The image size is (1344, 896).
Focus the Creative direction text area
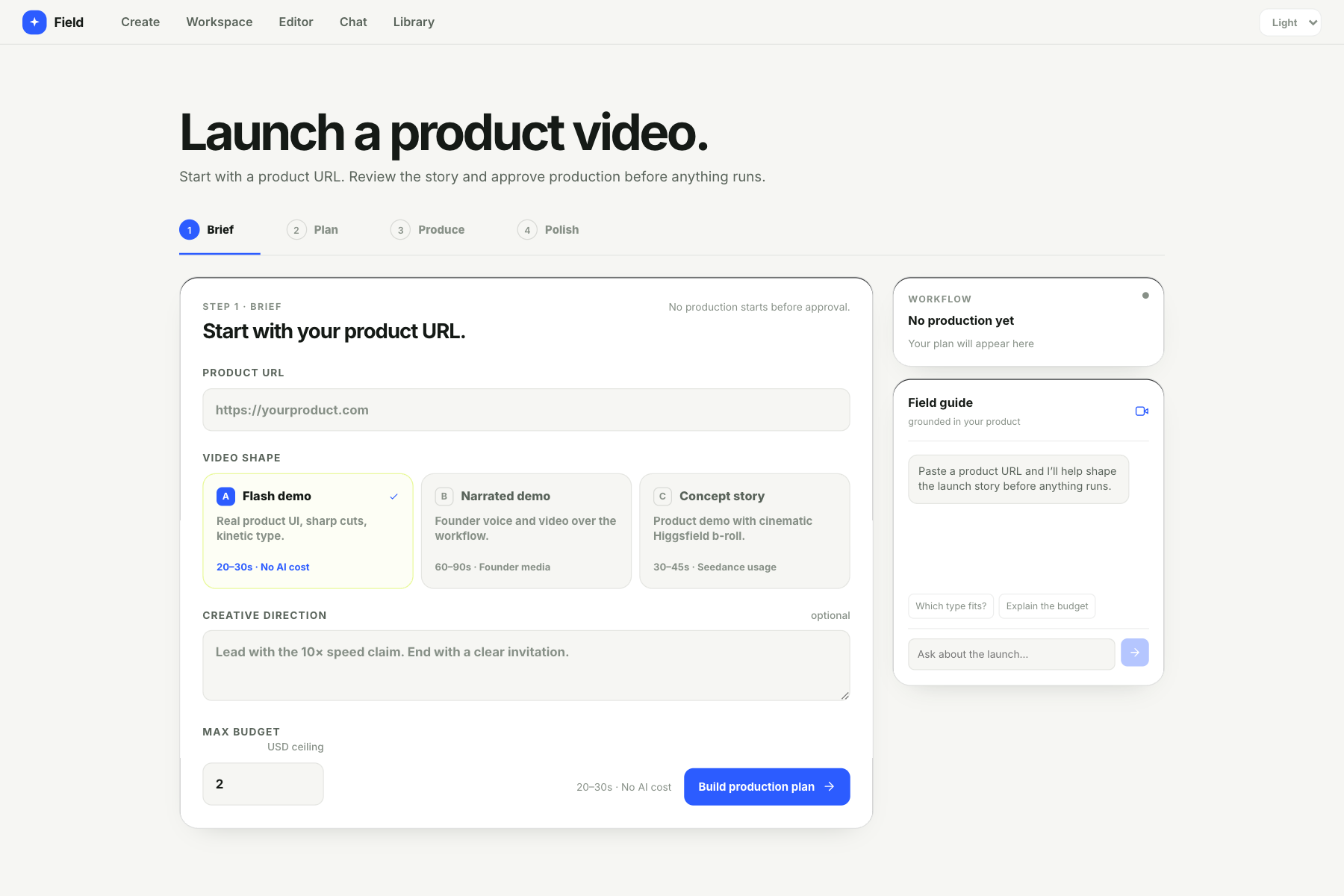tap(526, 665)
